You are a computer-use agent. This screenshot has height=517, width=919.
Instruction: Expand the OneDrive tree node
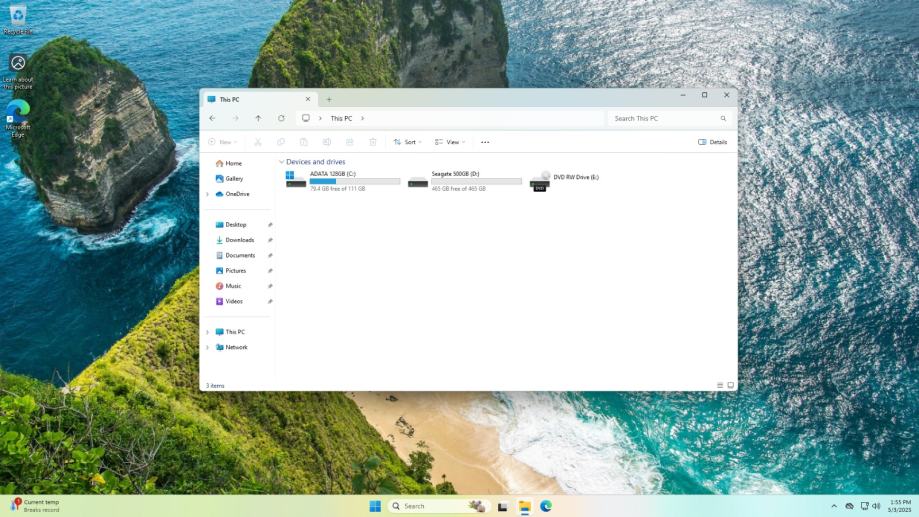(x=207, y=194)
